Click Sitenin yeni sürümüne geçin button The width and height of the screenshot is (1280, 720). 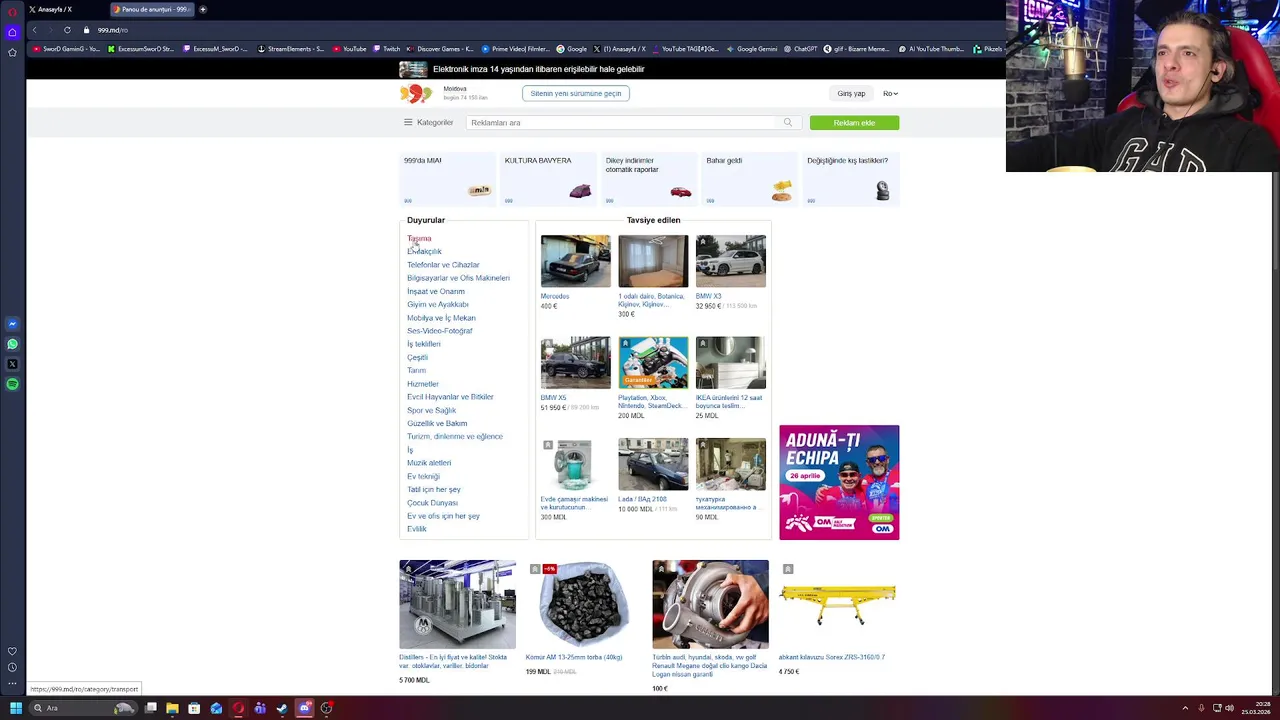(575, 93)
